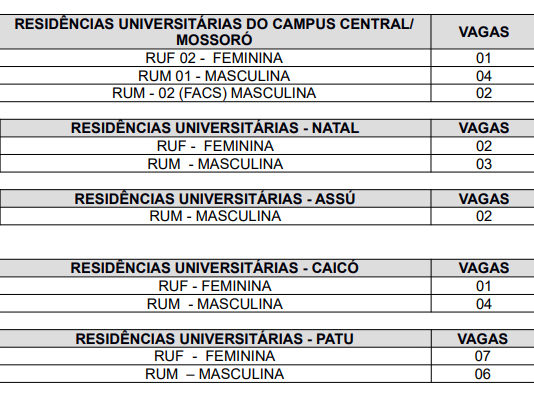Click VAGAS header in Caicó table
534x396 pixels.
point(484,268)
